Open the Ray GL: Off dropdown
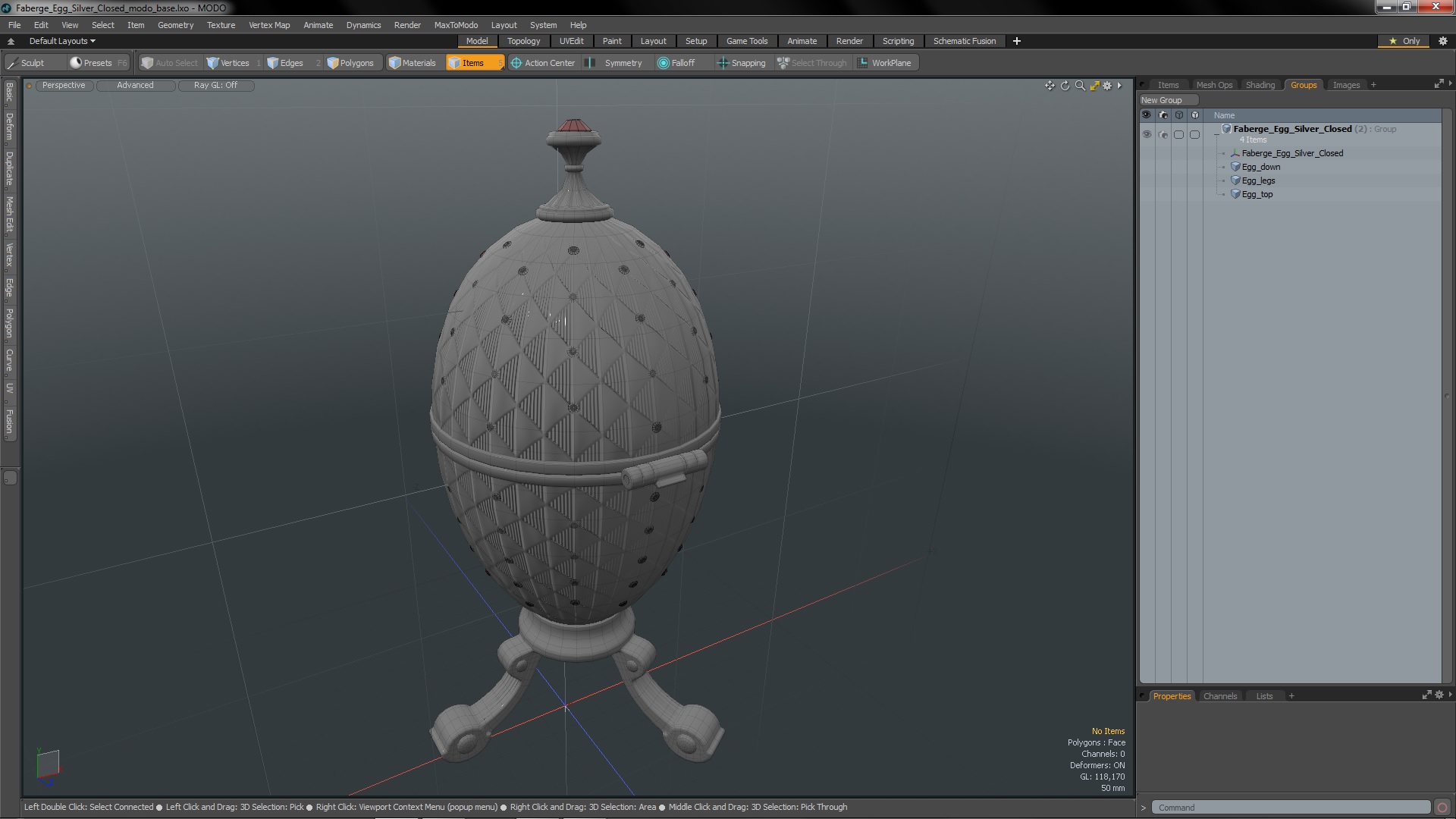The width and height of the screenshot is (1456, 819). [x=215, y=86]
